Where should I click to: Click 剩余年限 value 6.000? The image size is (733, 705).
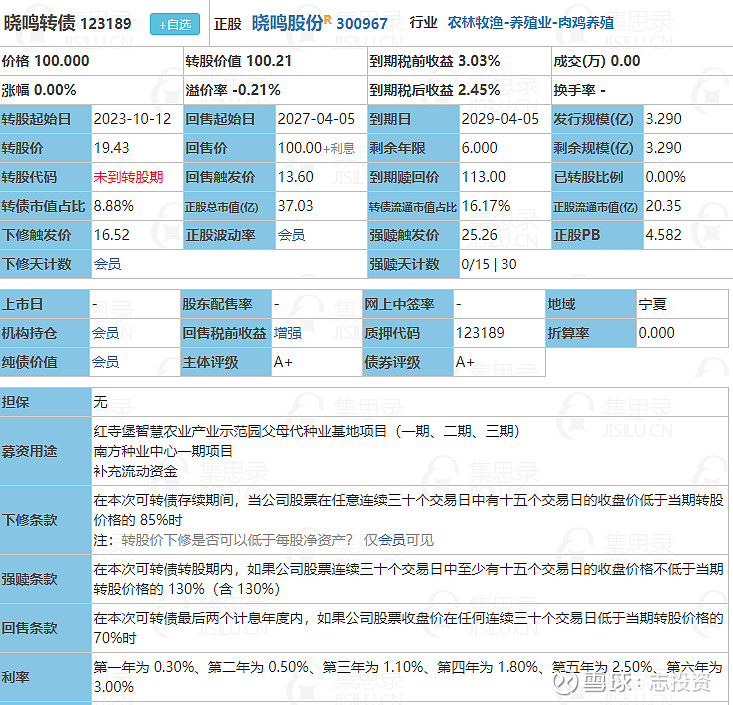(479, 148)
